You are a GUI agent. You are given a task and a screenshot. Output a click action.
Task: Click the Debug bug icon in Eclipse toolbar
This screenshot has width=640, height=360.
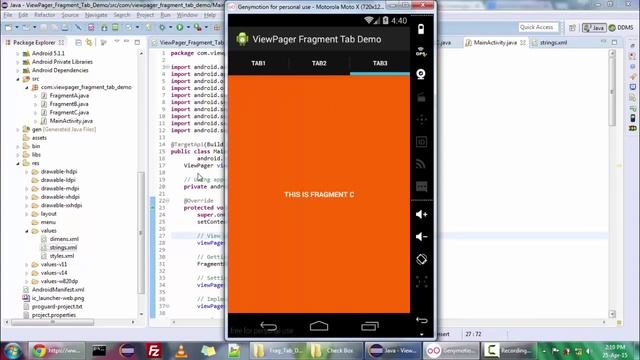coord(162,27)
